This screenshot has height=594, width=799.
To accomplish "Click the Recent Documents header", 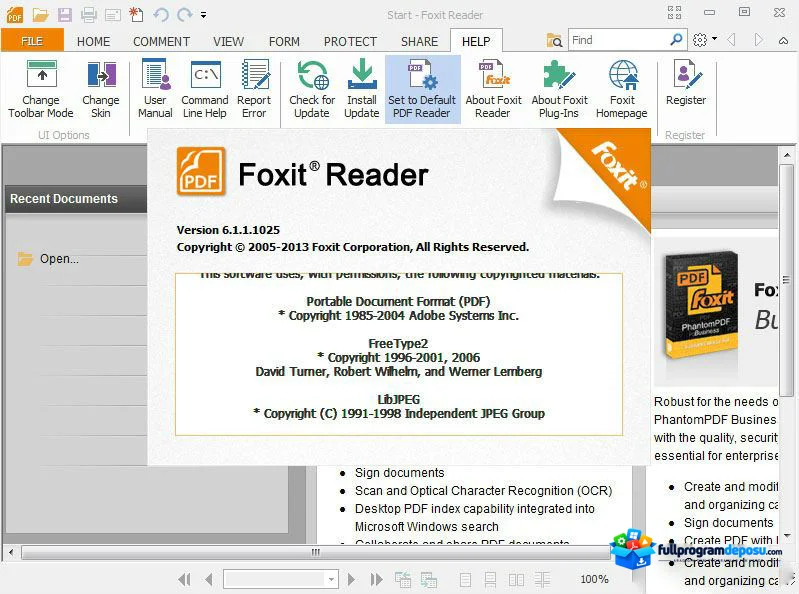I will coord(75,199).
